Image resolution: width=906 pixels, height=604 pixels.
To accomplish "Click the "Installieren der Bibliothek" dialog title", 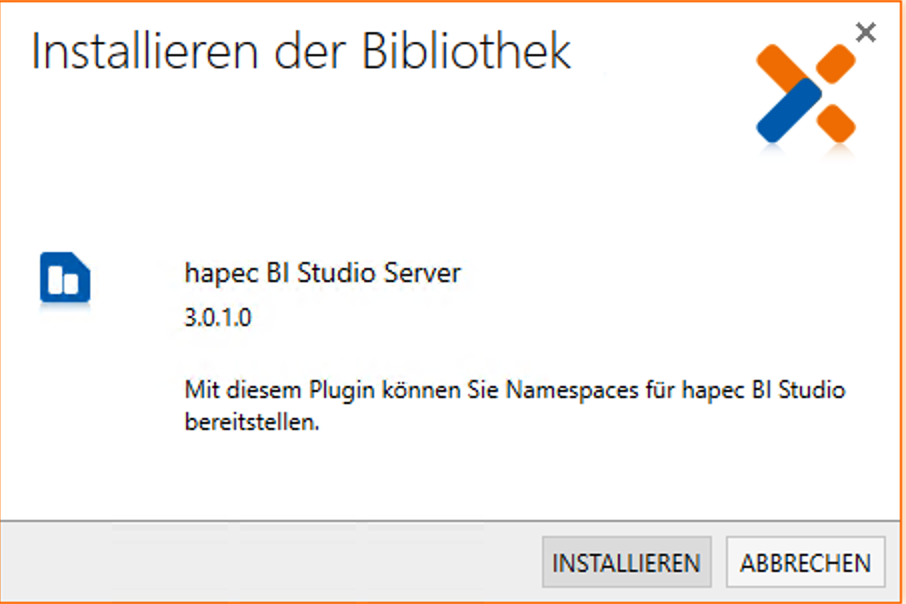I will [x=301, y=52].
